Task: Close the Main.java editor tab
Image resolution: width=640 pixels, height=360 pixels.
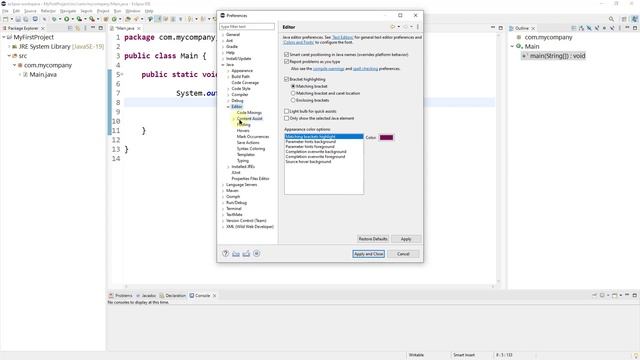Action: pos(139,28)
